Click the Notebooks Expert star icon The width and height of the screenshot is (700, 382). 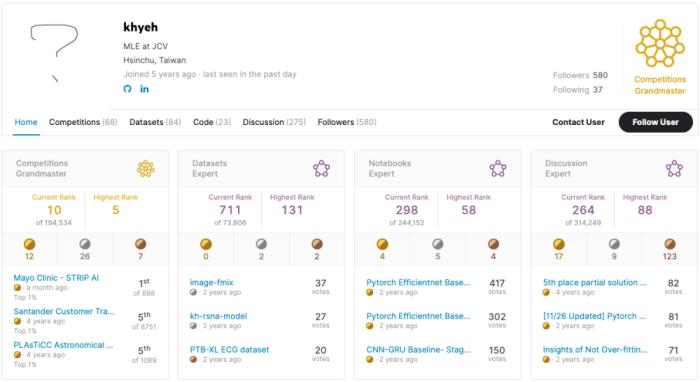pyautogui.click(x=498, y=169)
